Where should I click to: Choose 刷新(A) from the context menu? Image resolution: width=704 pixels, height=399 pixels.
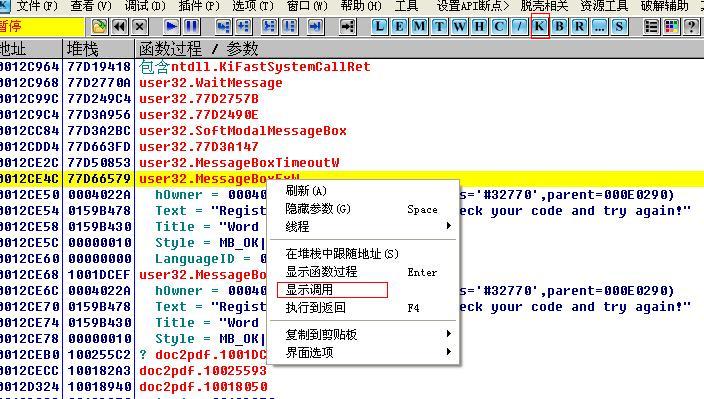pos(364,191)
